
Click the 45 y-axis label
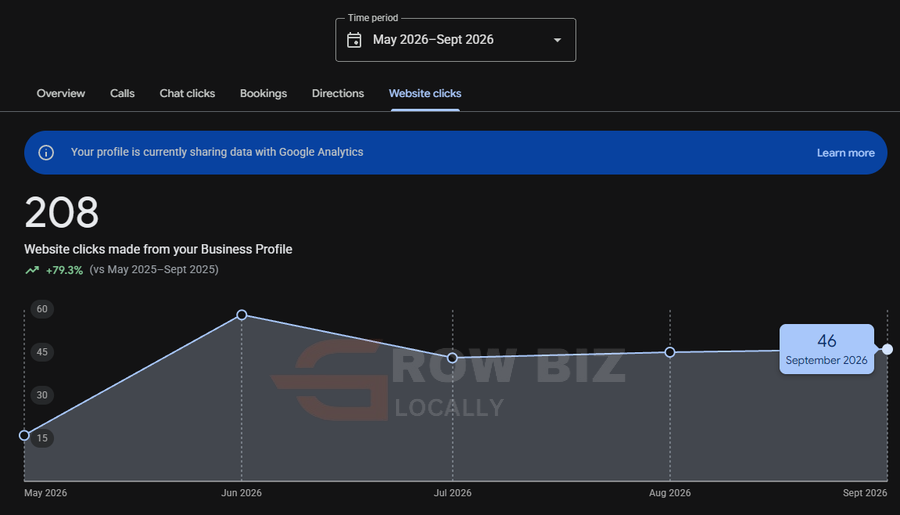tap(42, 352)
